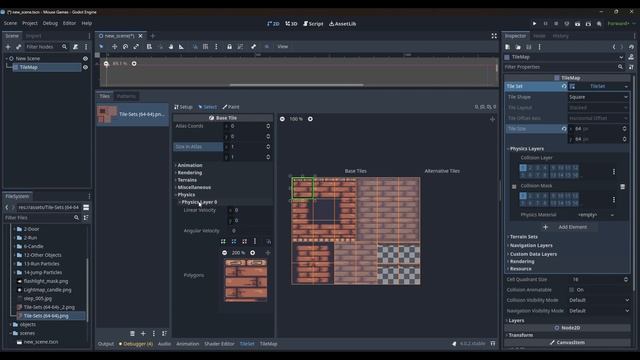Viewport: 640px width, 360px height.
Task: Open the Debug menu
Action: [x=50, y=23]
